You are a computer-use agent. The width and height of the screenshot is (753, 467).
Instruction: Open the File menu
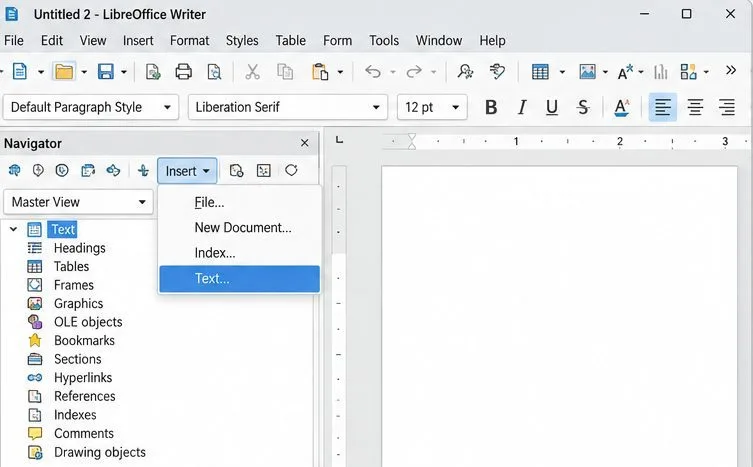[x=14, y=40]
